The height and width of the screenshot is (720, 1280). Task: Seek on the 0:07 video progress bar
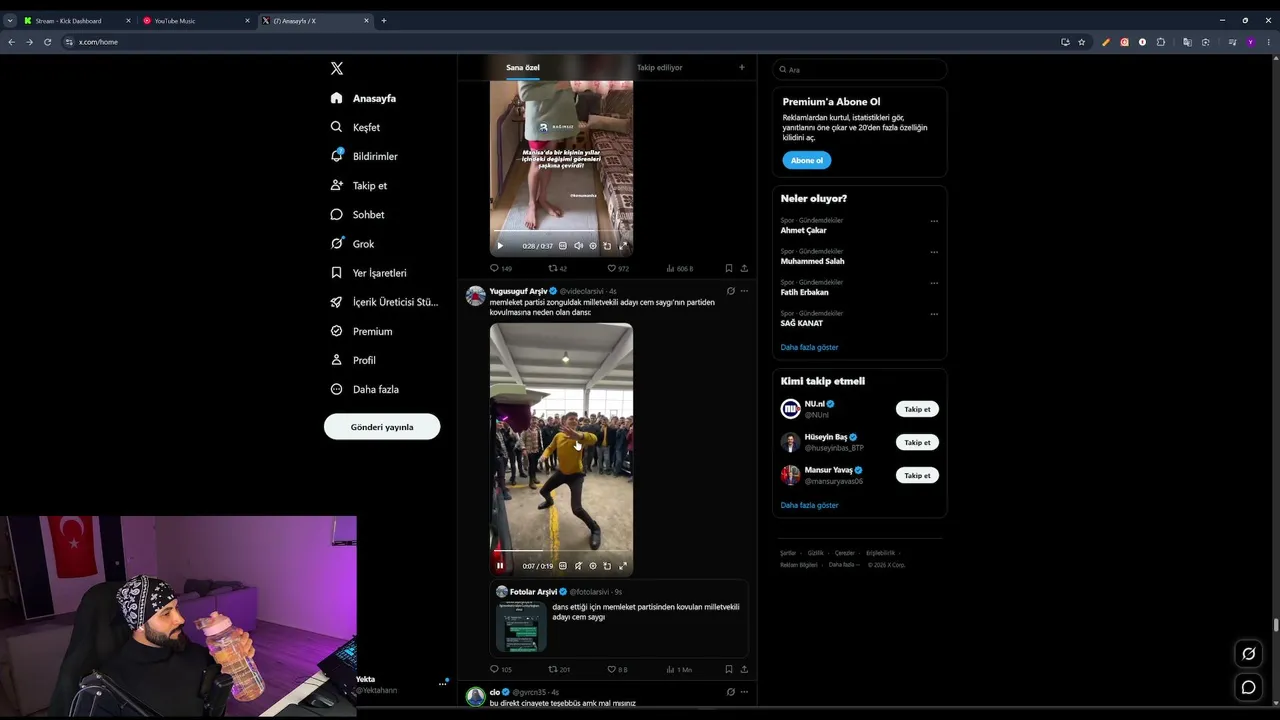click(561, 551)
